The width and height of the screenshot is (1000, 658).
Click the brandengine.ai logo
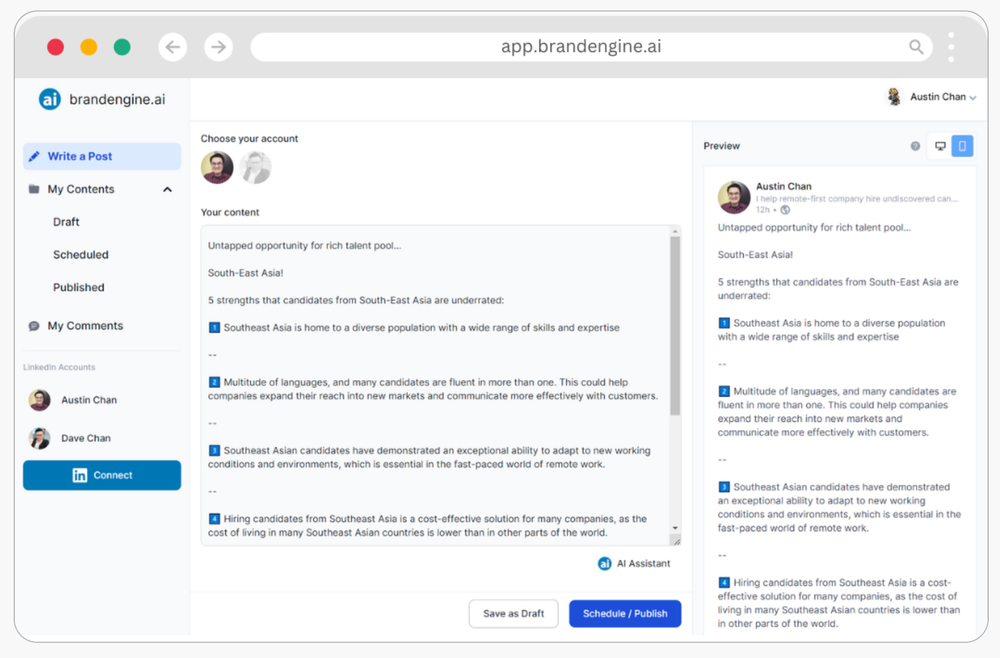[x=50, y=98]
